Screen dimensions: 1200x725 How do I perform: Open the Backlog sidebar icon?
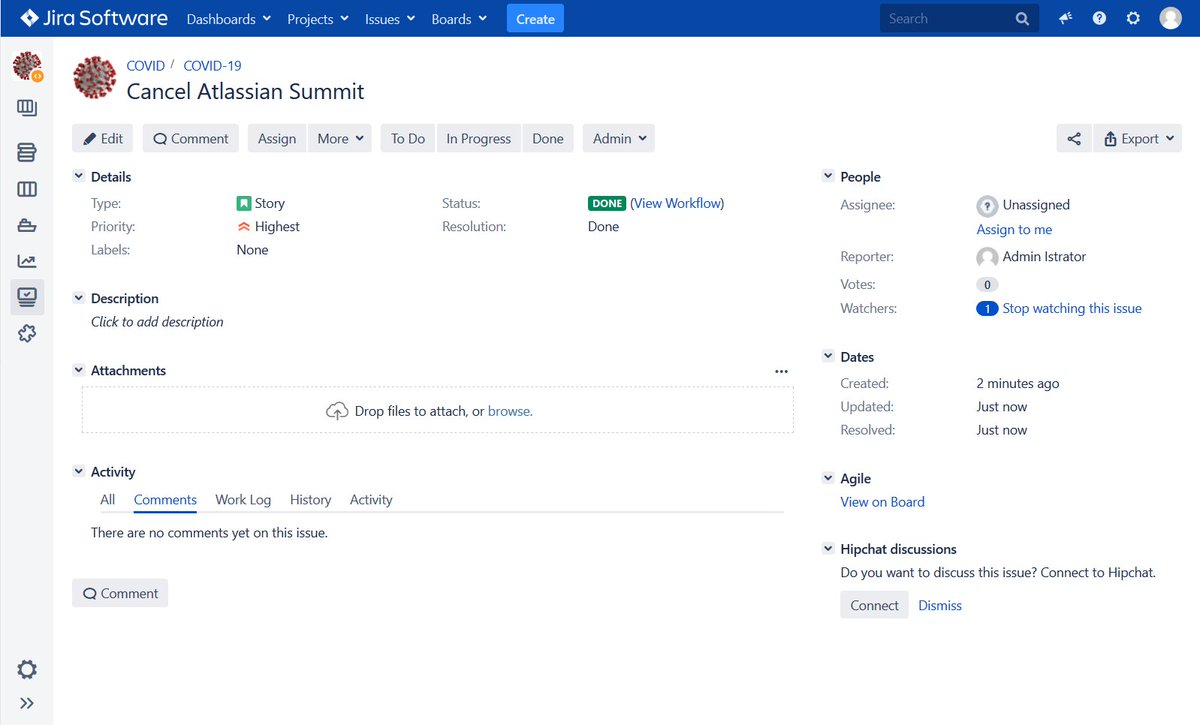point(27,152)
